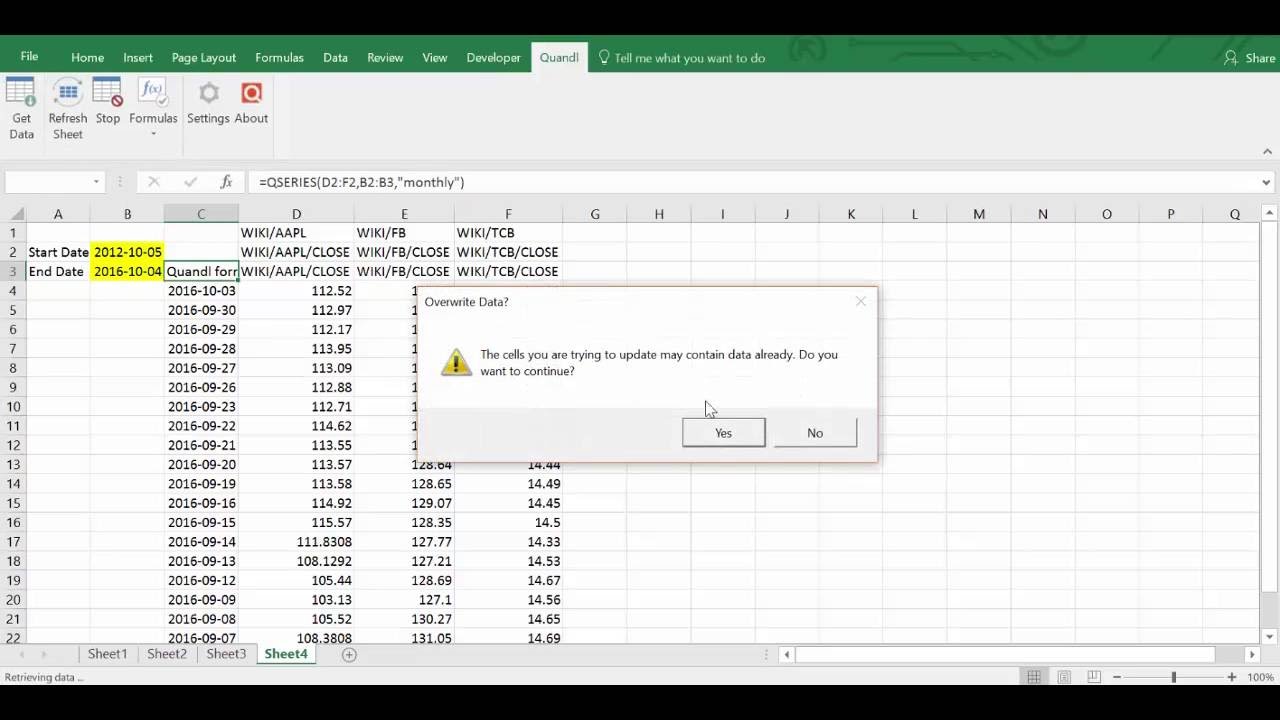This screenshot has height=720, width=1280.
Task: Select the Sheet4 tab
Action: coord(286,654)
